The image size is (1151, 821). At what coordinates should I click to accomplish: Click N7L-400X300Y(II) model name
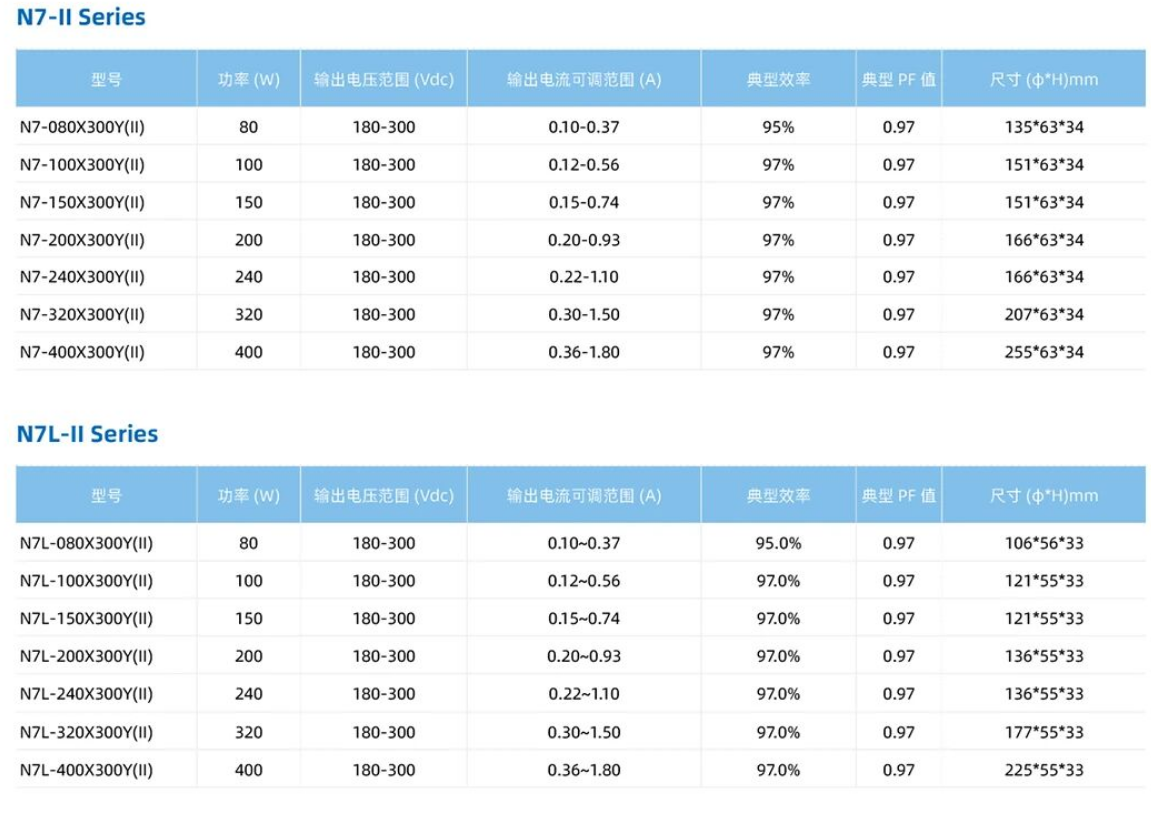(x=87, y=770)
